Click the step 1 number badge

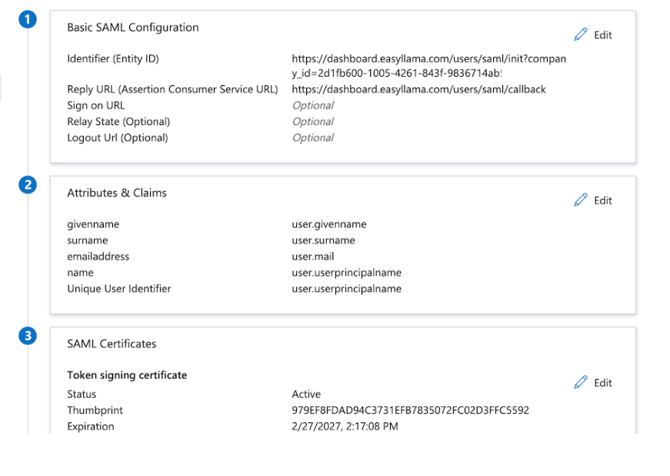coord(29,20)
